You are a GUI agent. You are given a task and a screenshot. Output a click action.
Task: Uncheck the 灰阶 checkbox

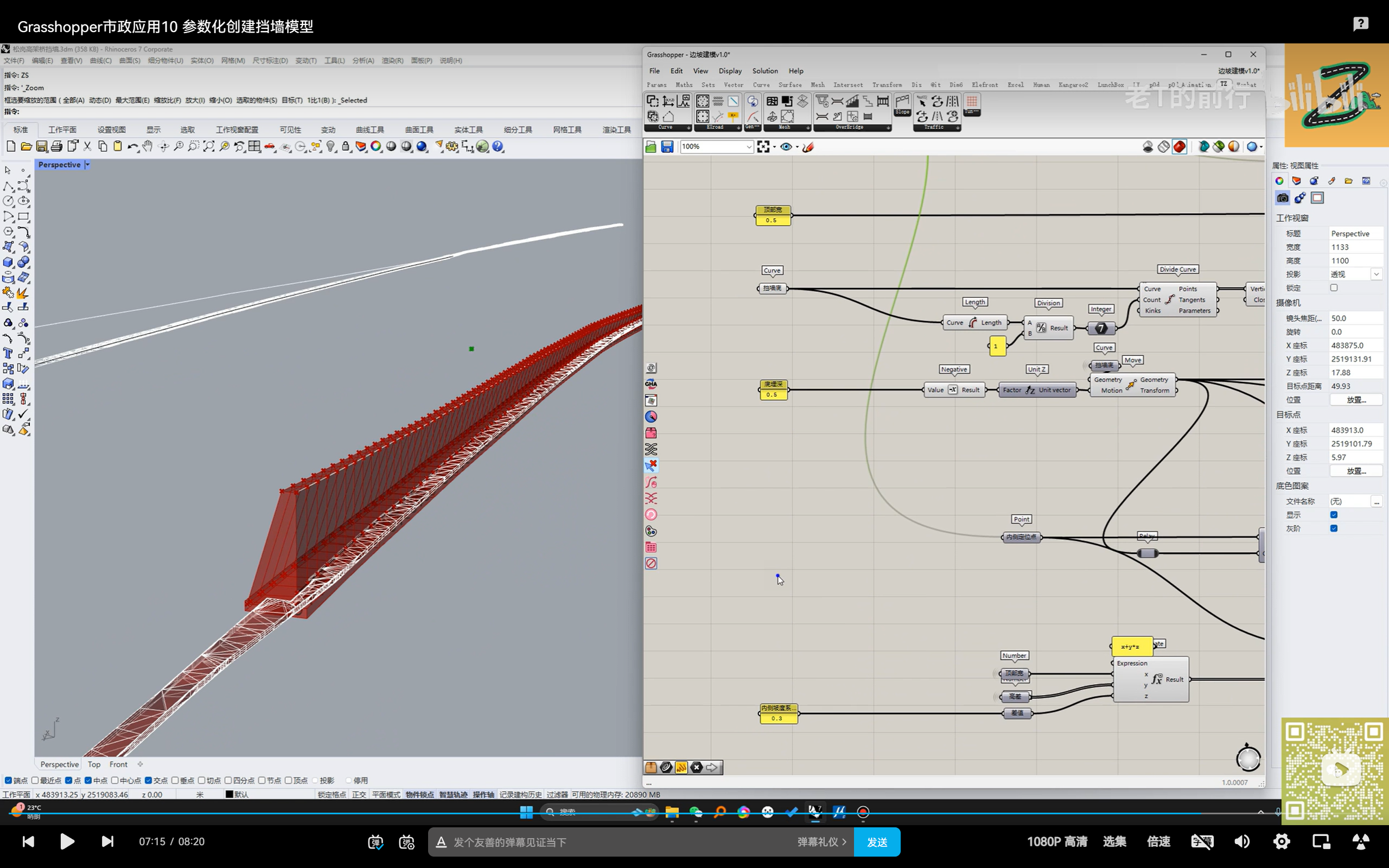pyautogui.click(x=1334, y=528)
